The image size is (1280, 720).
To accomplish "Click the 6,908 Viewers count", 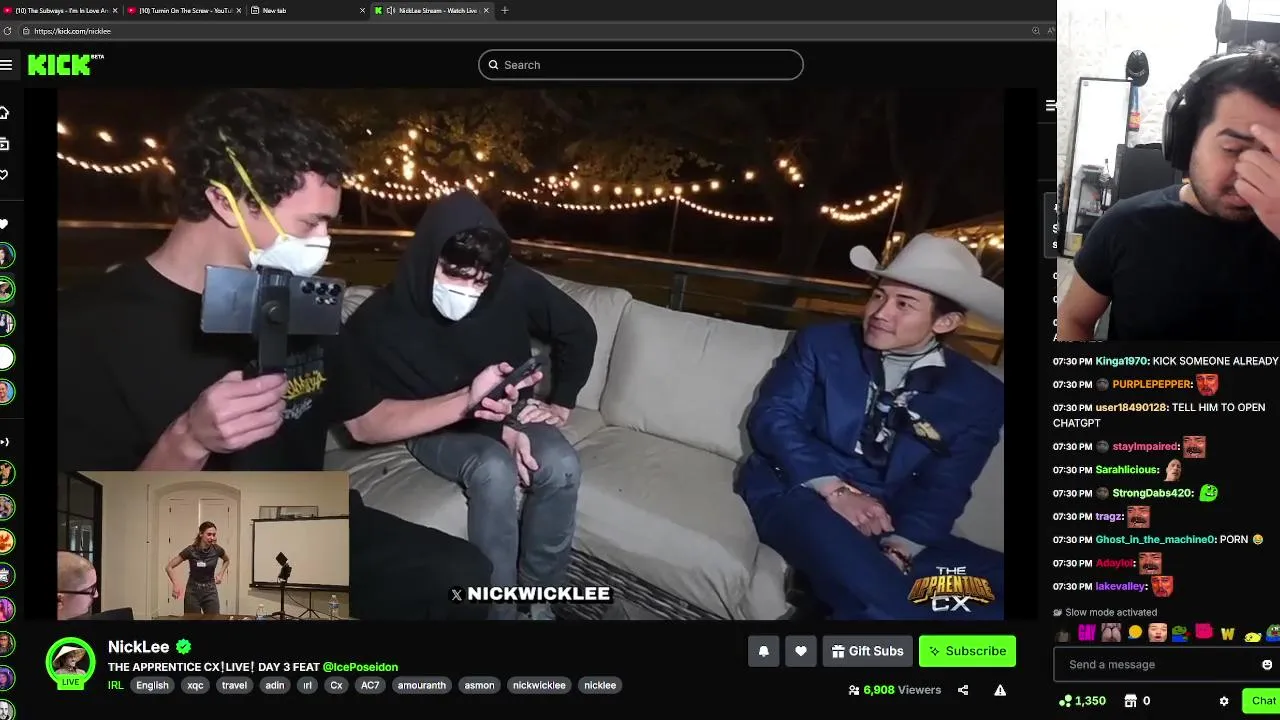I will [895, 690].
